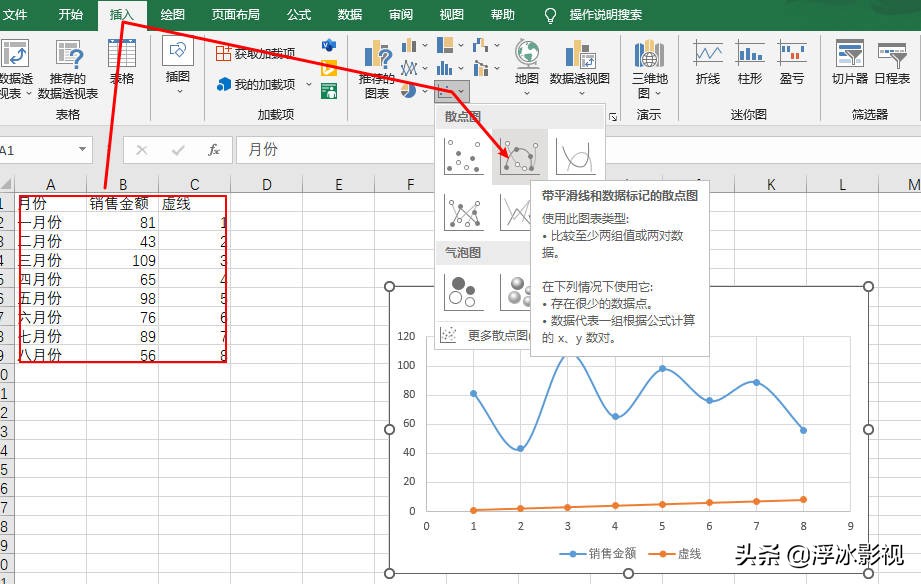Insert a 2D bubble chart
This screenshot has height=584, width=921.
pos(463,291)
